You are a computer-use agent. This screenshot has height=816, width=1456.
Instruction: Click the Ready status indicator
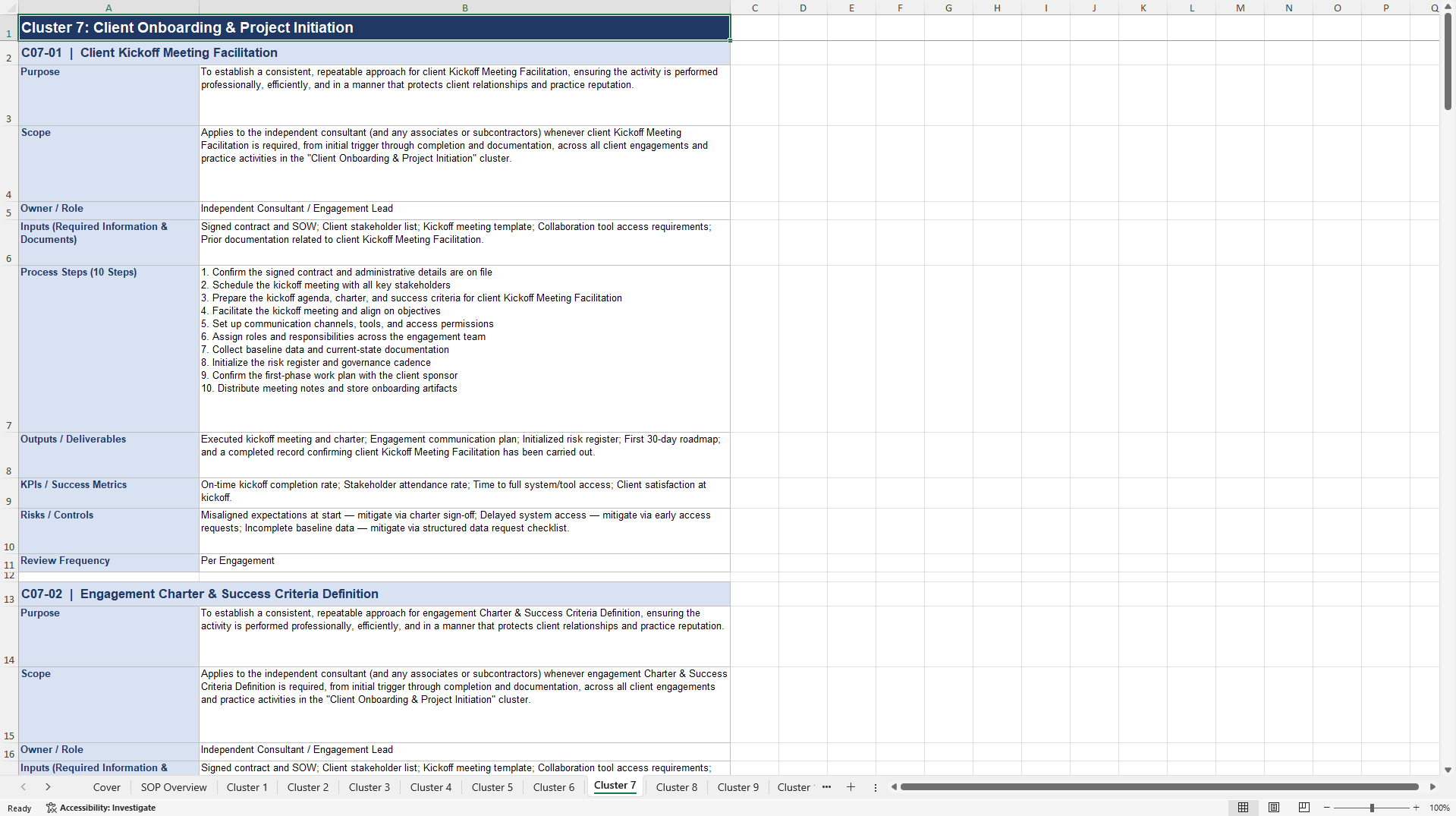(20, 808)
